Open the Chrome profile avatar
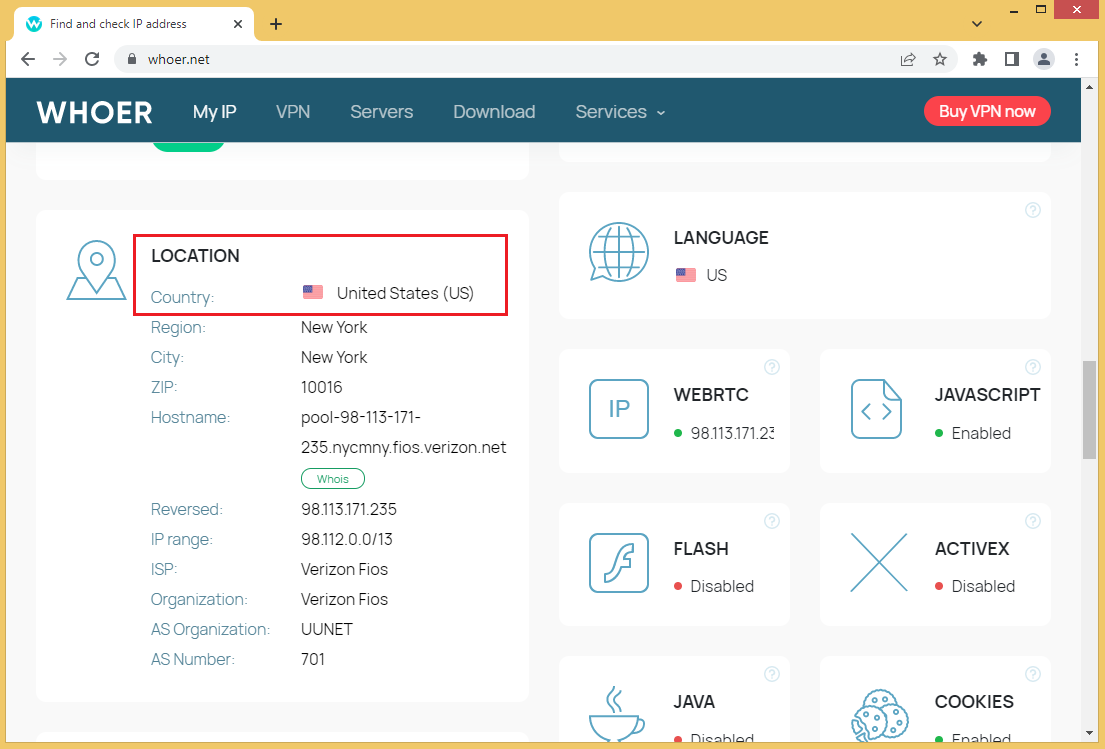Viewport: 1105px width, 749px height. point(1044,59)
